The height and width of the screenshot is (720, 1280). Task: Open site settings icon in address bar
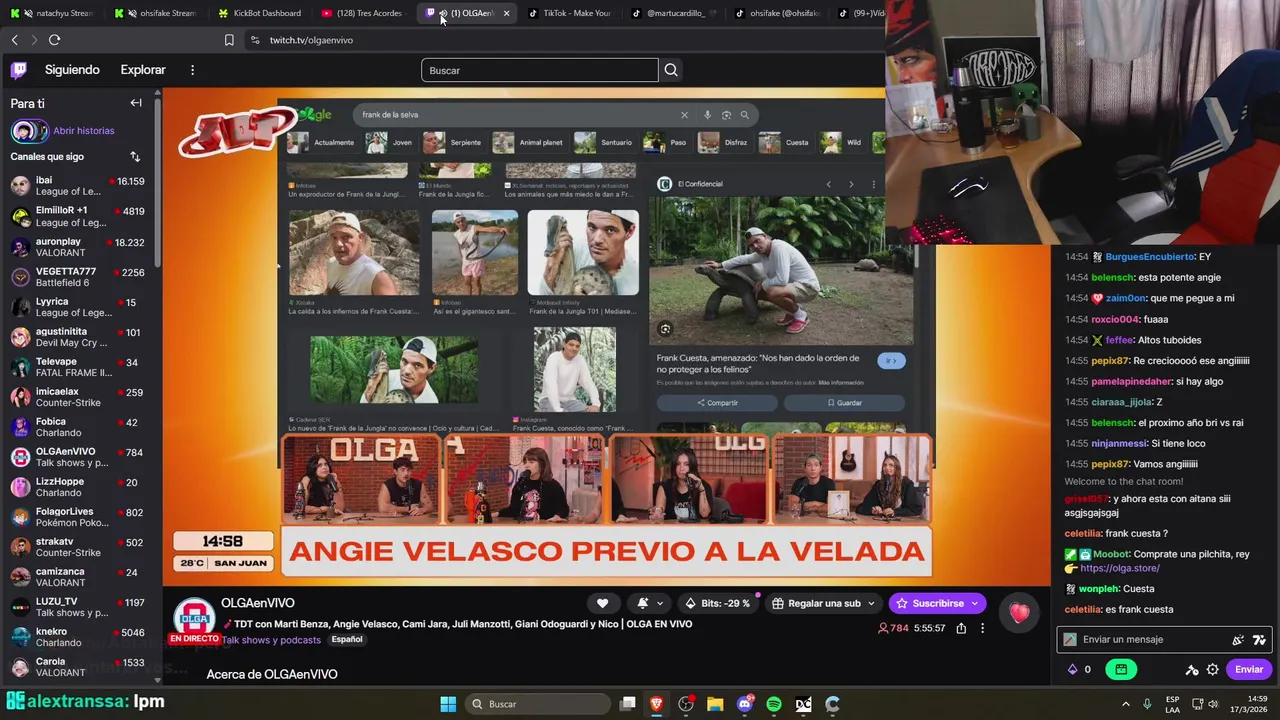(x=255, y=40)
